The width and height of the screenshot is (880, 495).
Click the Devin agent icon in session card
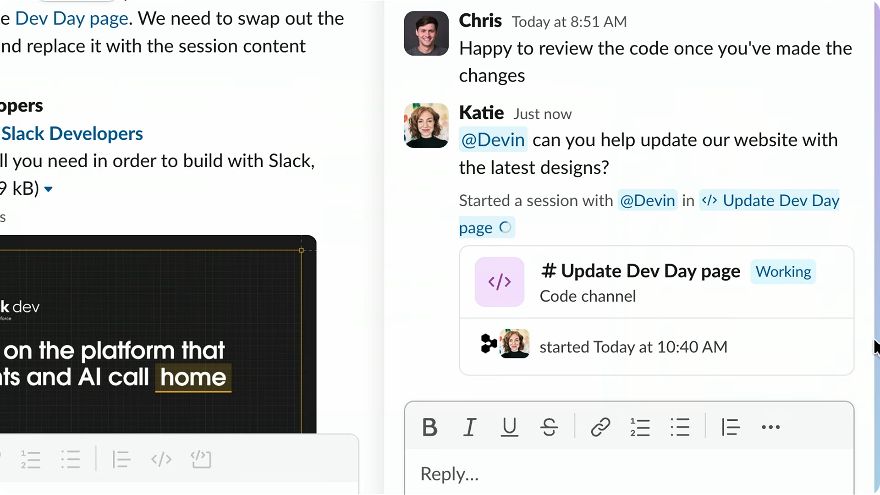point(488,344)
